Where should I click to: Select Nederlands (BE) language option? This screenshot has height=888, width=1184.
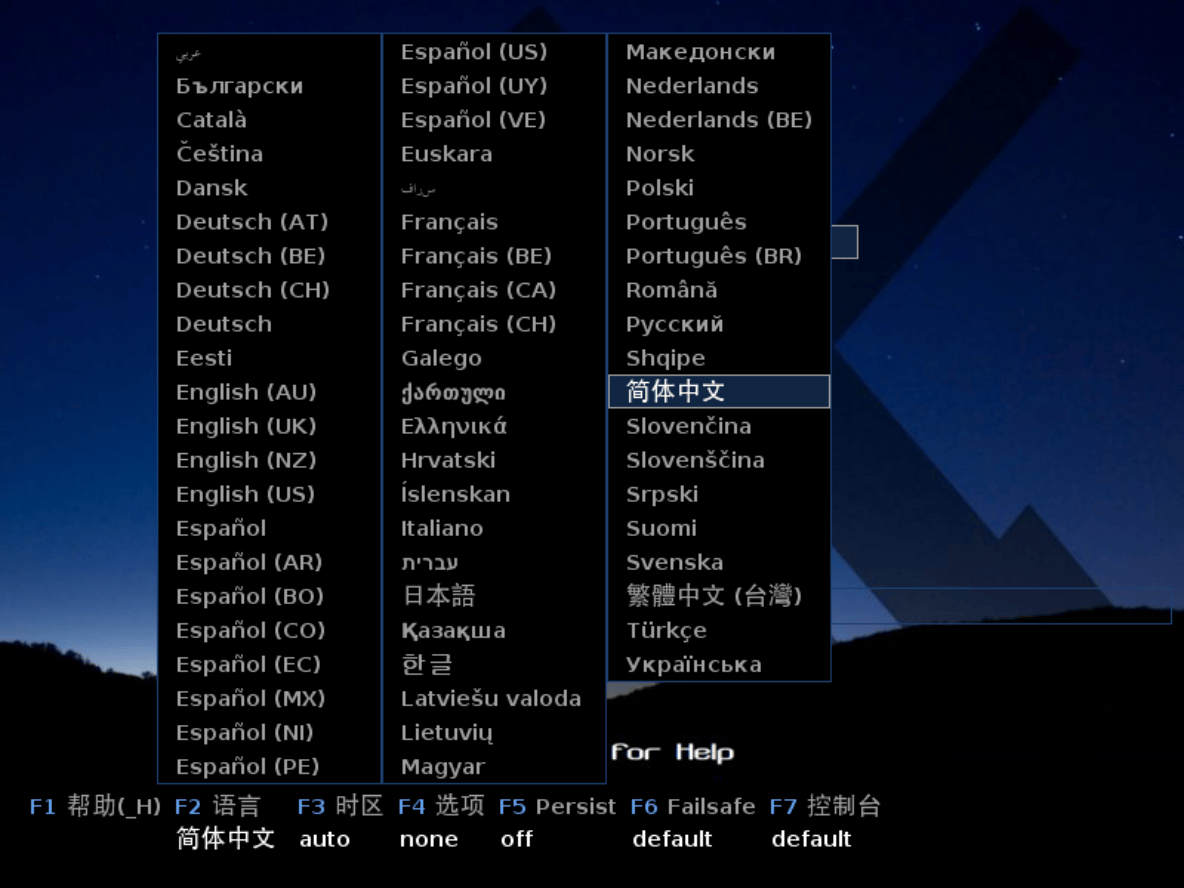click(718, 120)
